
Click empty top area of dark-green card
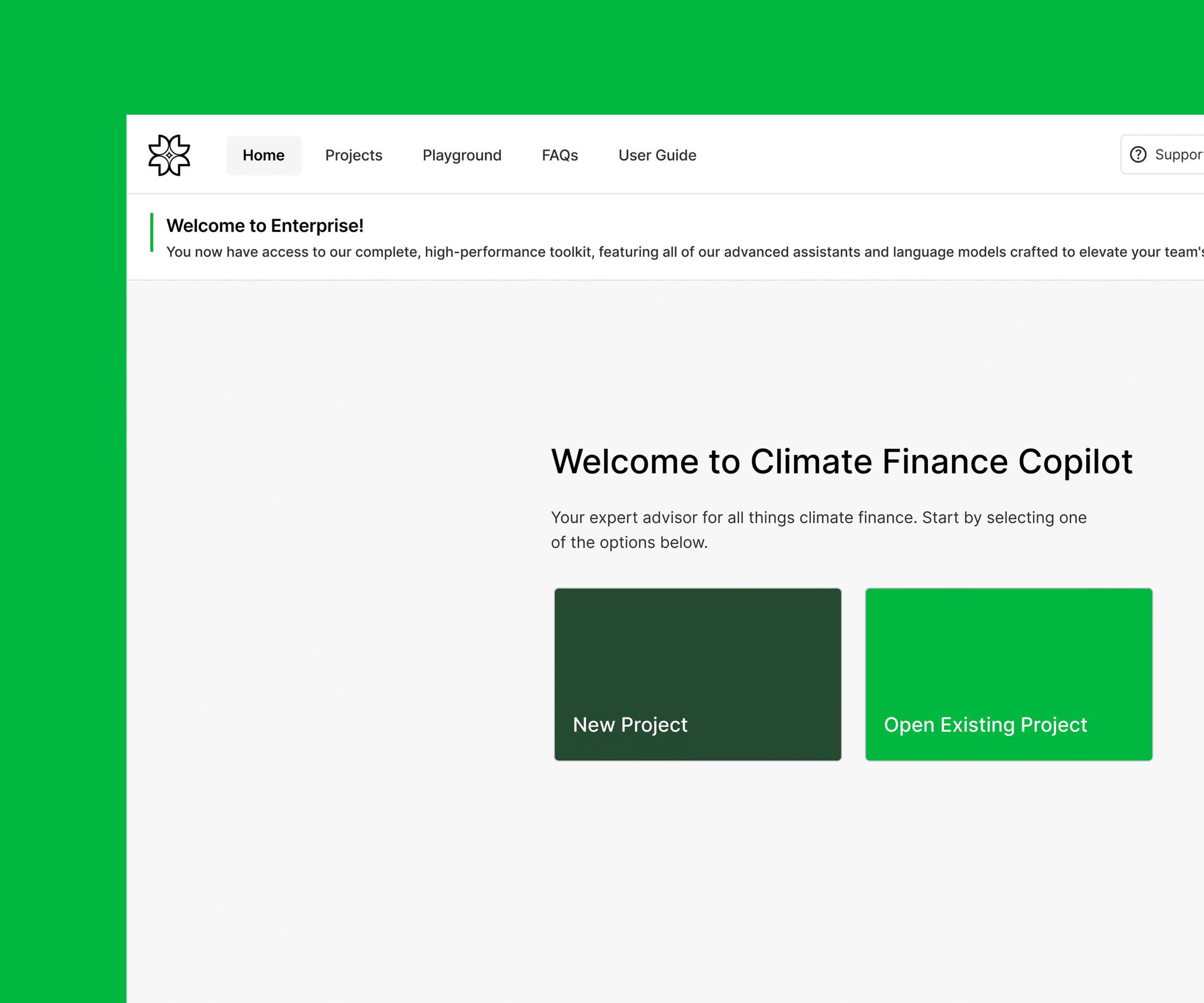[698, 636]
